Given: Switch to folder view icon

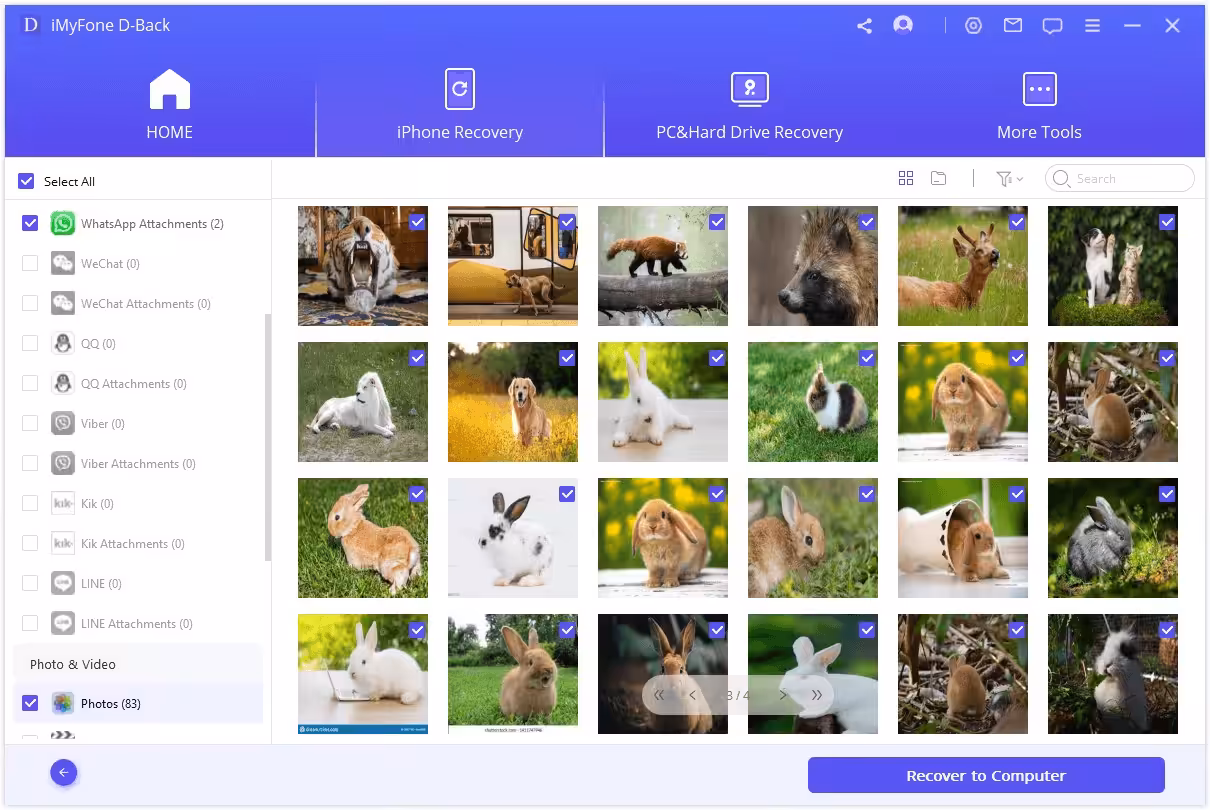Looking at the screenshot, I should (938, 178).
